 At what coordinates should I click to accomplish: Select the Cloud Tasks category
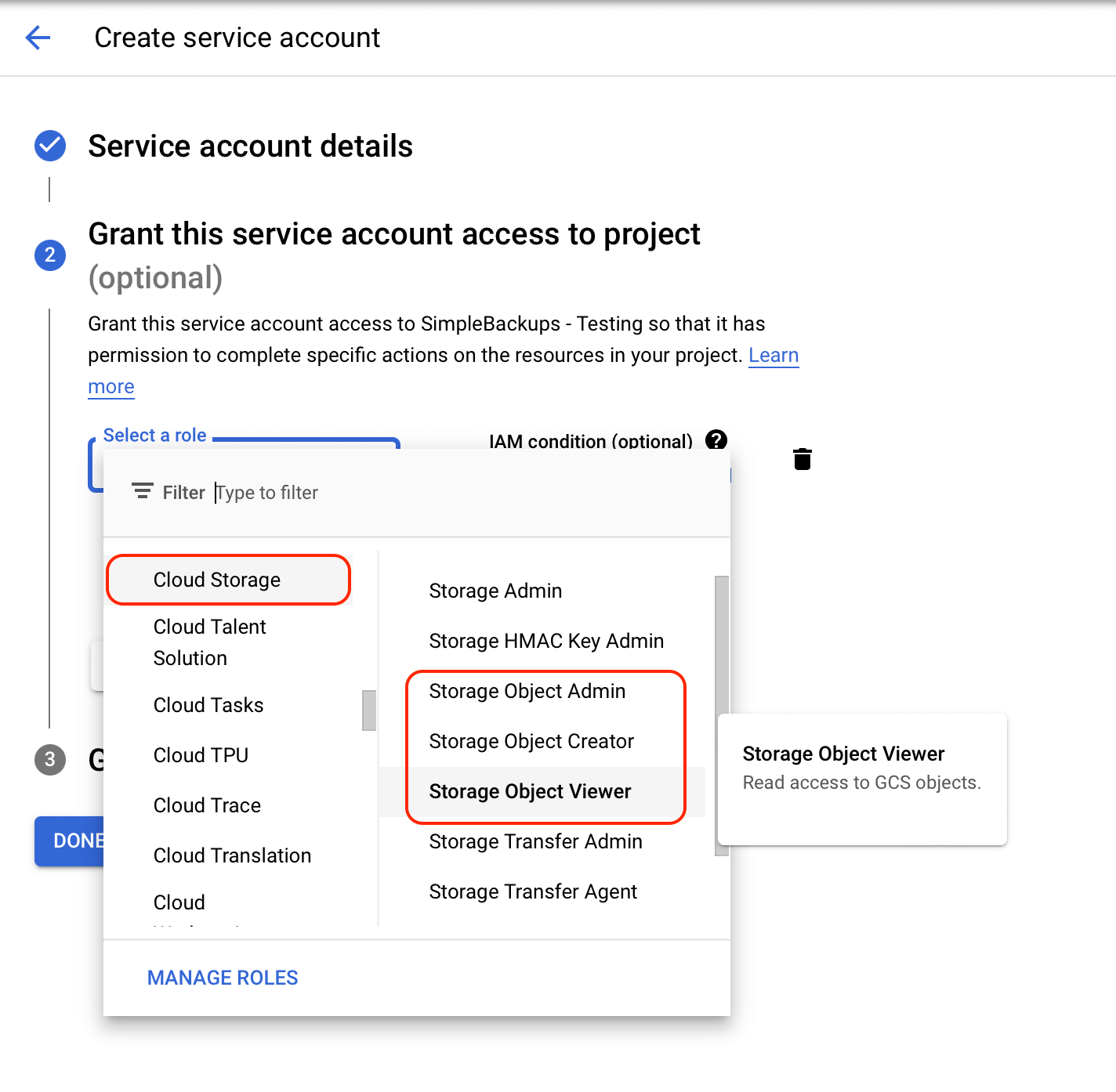click(x=208, y=705)
